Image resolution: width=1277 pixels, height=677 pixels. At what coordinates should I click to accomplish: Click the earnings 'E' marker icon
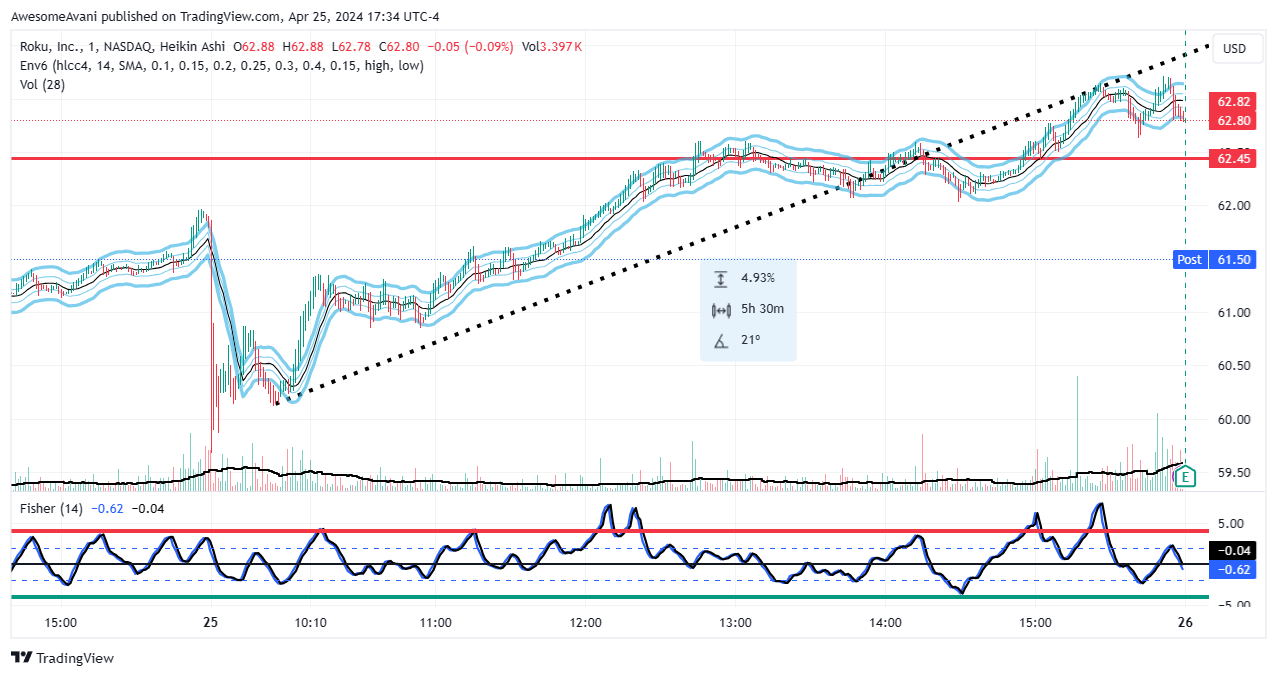tap(1185, 477)
